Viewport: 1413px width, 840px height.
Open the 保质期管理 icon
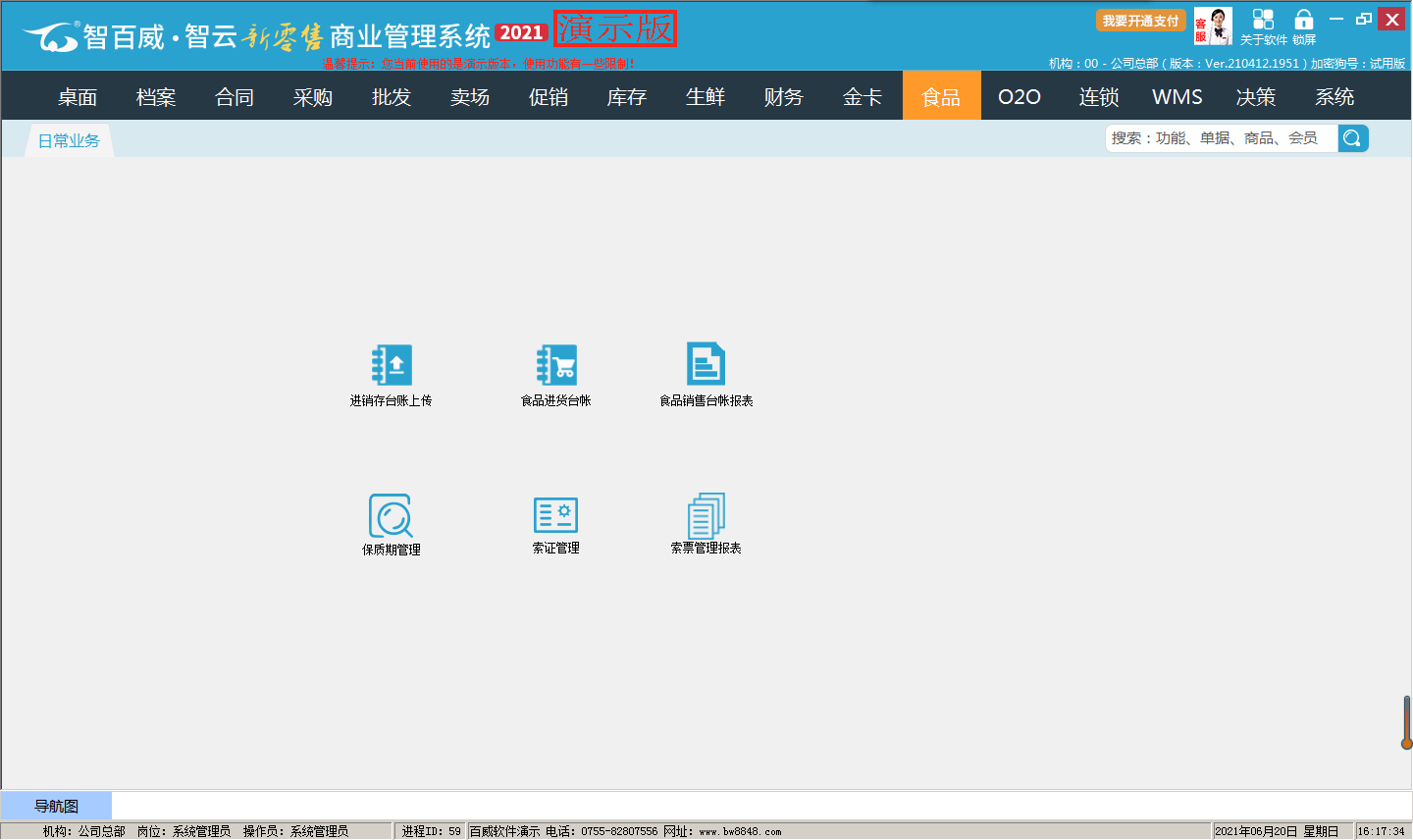[391, 515]
